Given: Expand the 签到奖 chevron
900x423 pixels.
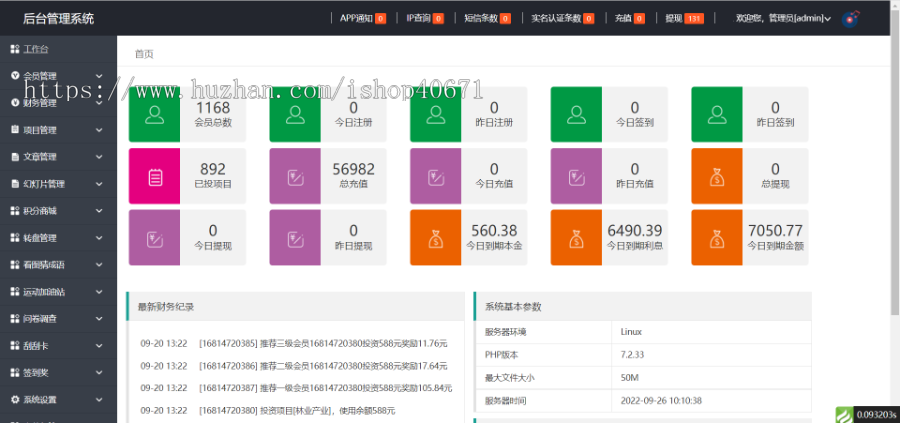Looking at the screenshot, I should click(99, 373).
